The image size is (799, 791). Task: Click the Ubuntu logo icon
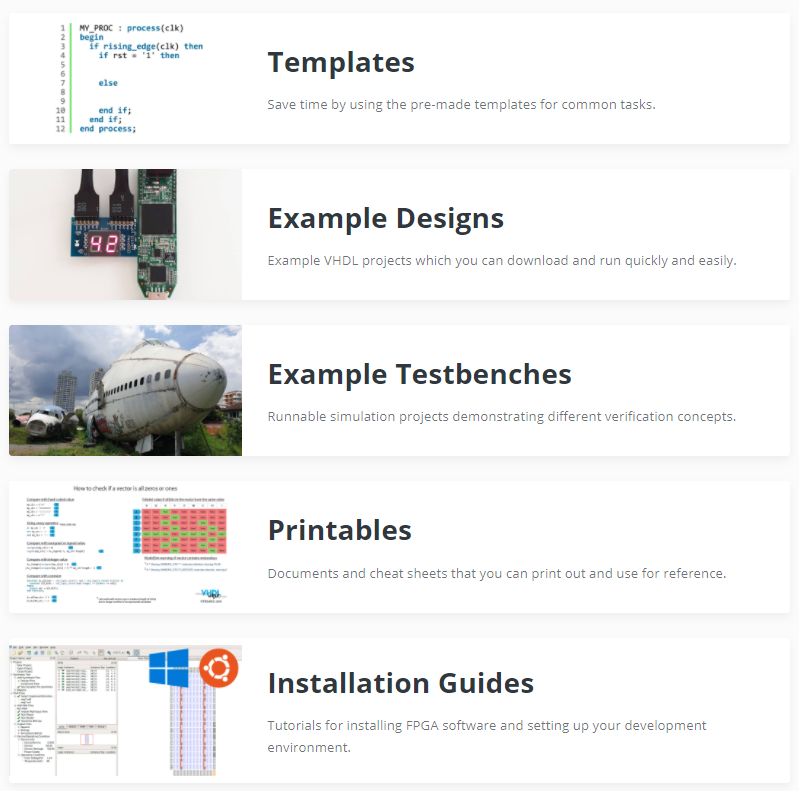click(x=219, y=668)
